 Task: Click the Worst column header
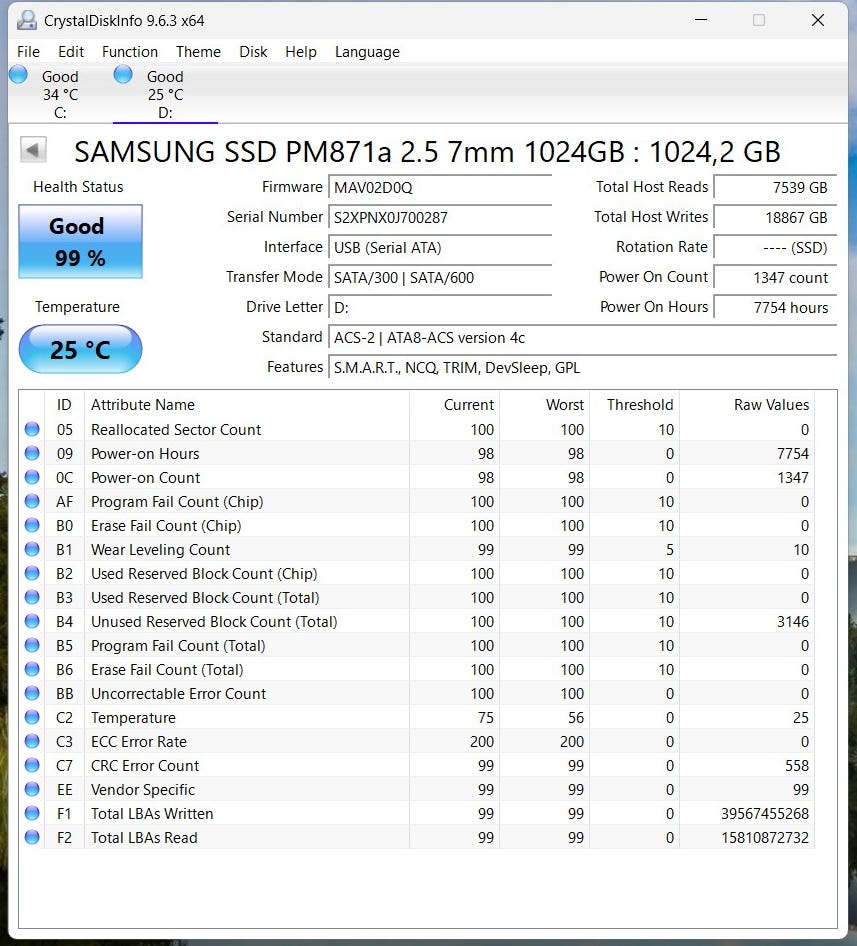click(x=544, y=404)
